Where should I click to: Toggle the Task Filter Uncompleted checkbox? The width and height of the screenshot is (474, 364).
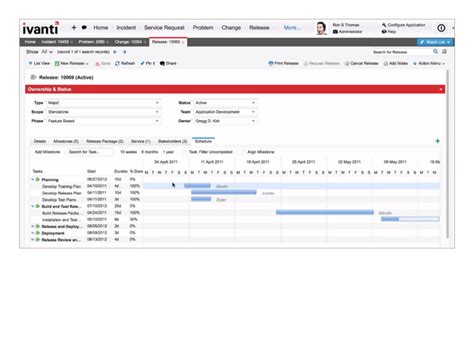point(185,152)
